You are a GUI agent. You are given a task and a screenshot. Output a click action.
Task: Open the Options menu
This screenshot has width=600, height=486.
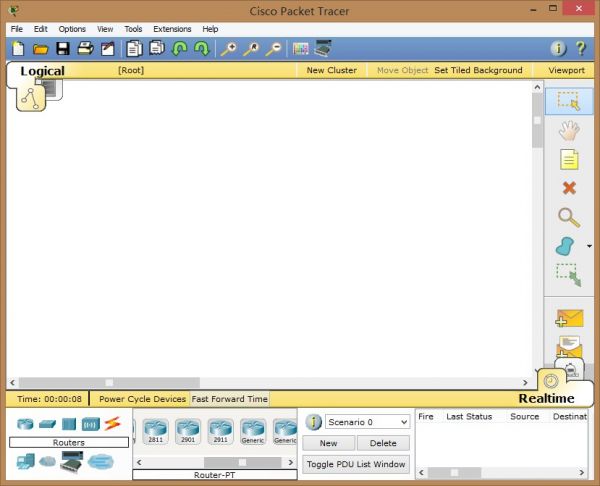(72, 29)
